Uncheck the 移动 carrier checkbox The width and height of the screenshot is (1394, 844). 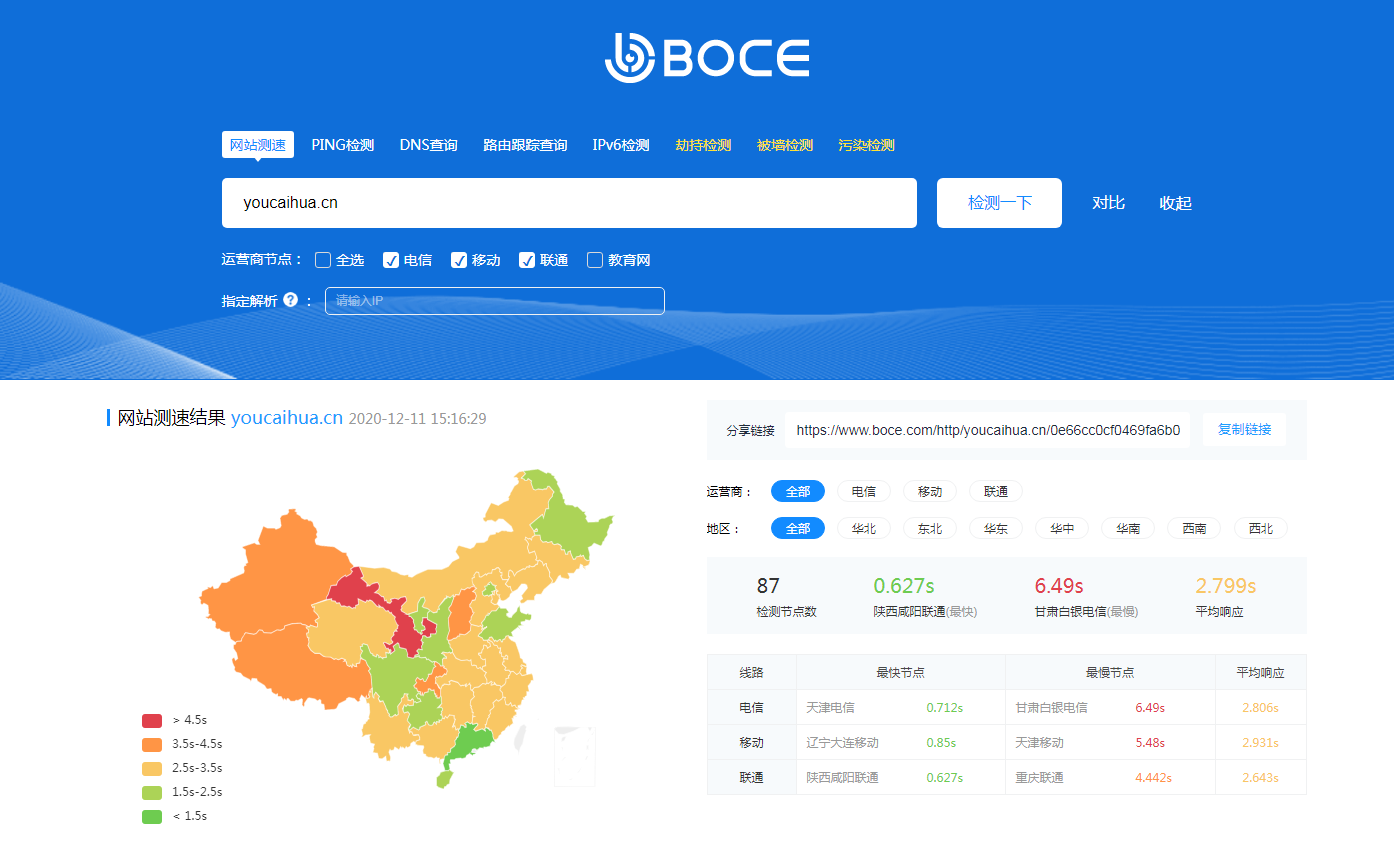click(x=459, y=260)
